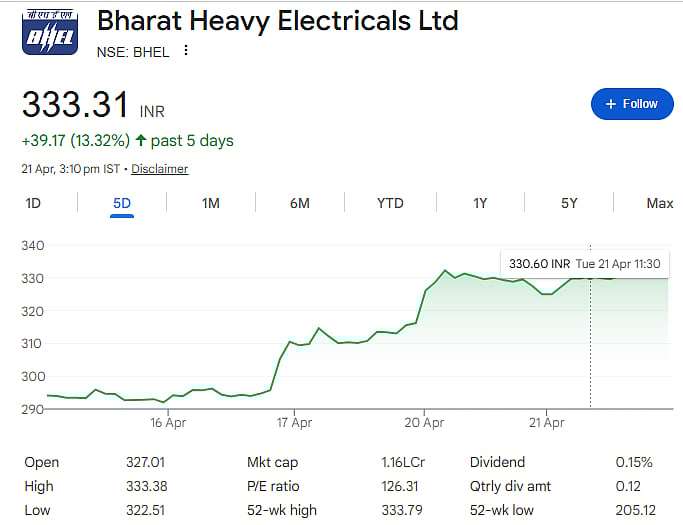Open the Disclaimer link
683x525 pixels.
click(159, 169)
